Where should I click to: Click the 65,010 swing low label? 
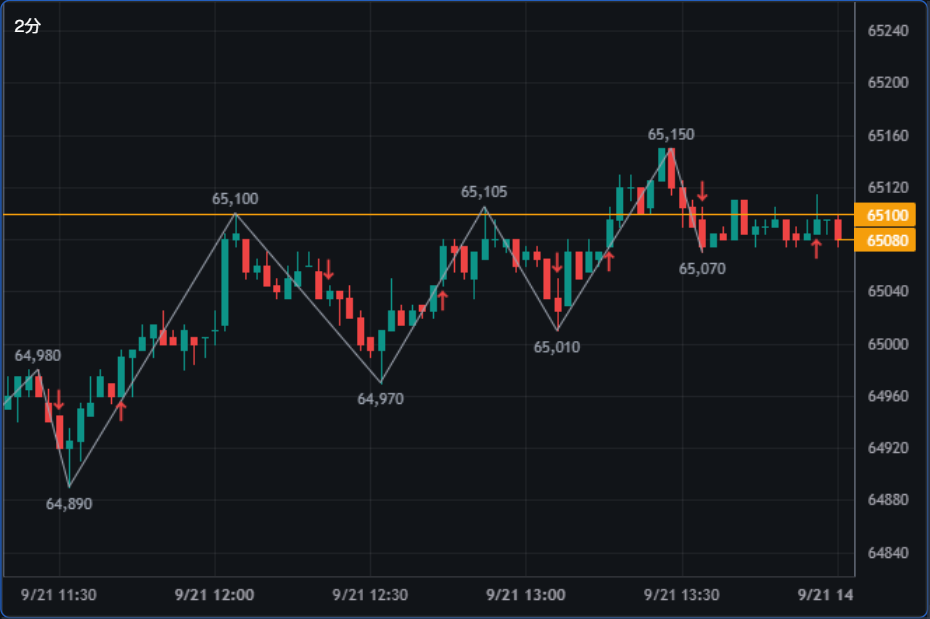[x=556, y=347]
